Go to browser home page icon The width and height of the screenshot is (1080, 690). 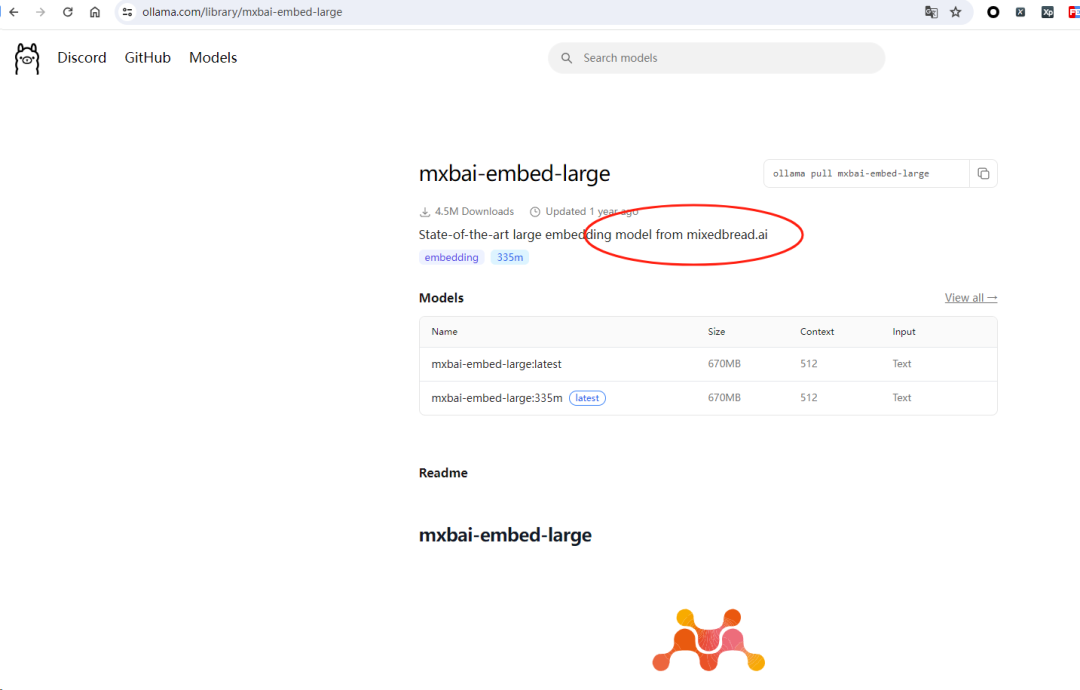tap(95, 12)
